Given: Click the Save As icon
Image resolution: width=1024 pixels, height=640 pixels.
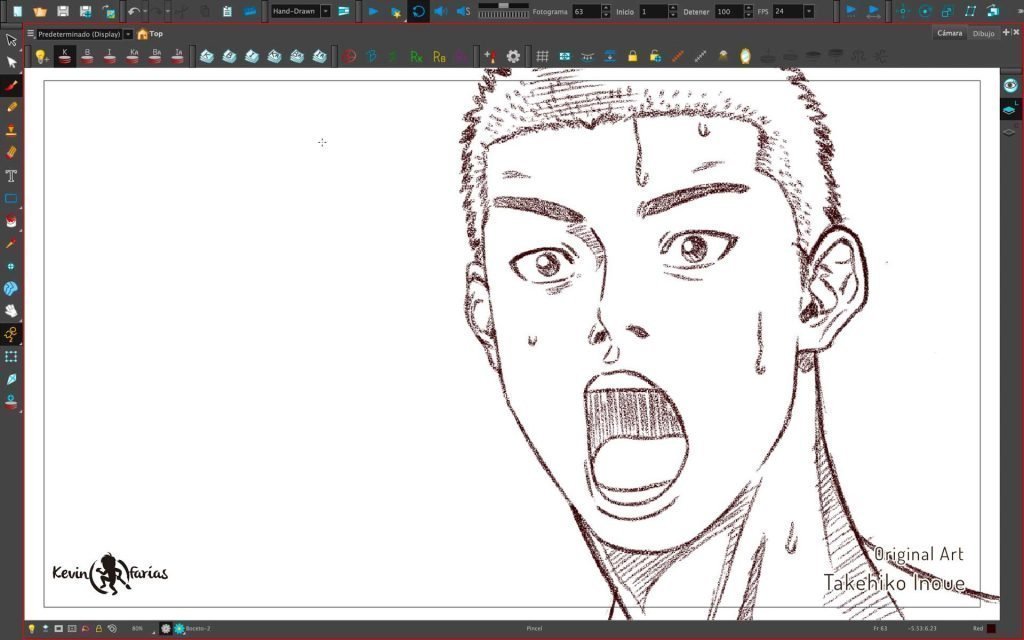Looking at the screenshot, I should click(x=85, y=11).
